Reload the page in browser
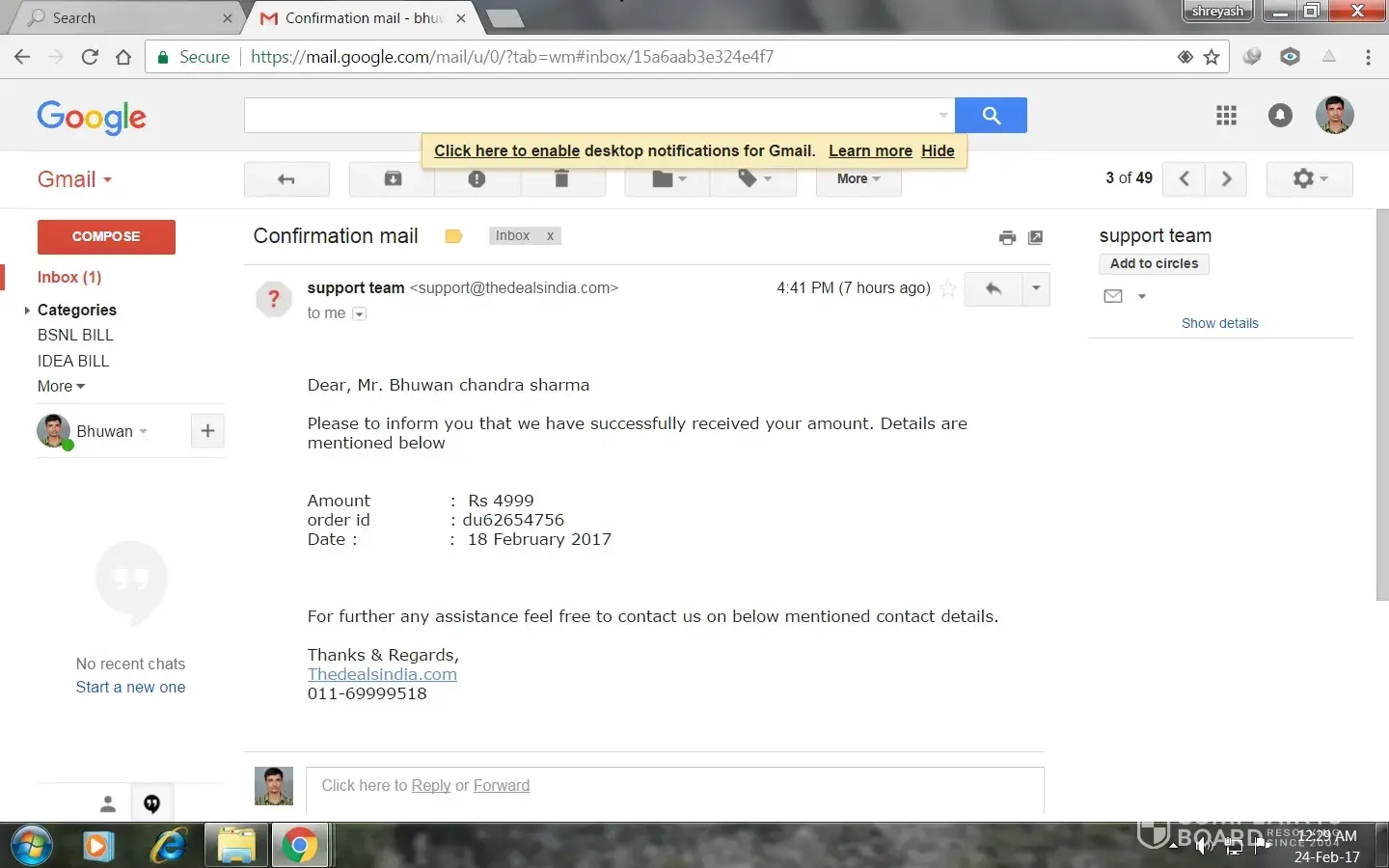 [x=90, y=57]
